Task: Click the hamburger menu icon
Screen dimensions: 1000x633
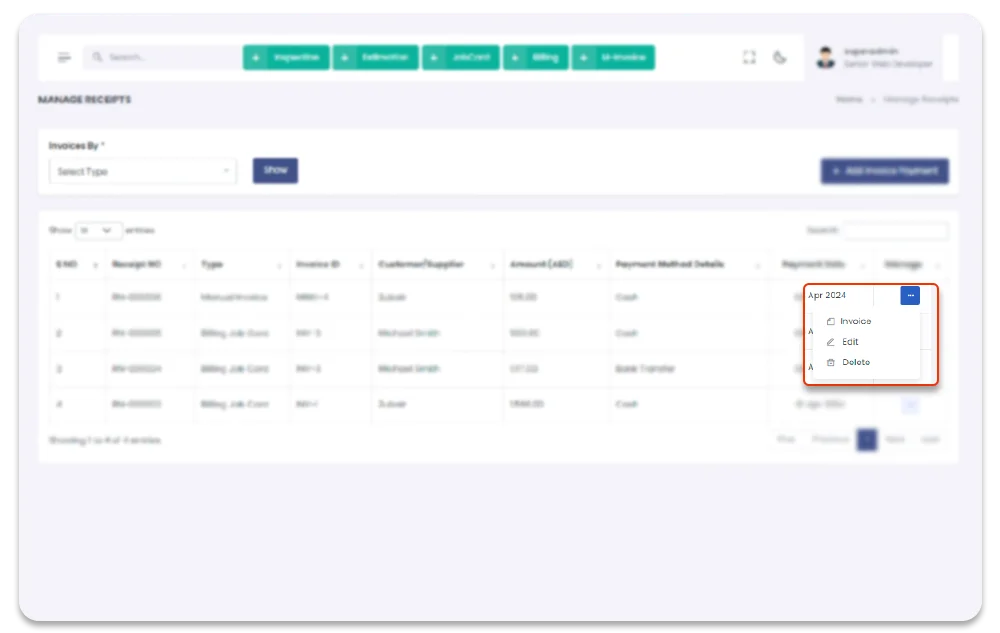Action: (64, 58)
